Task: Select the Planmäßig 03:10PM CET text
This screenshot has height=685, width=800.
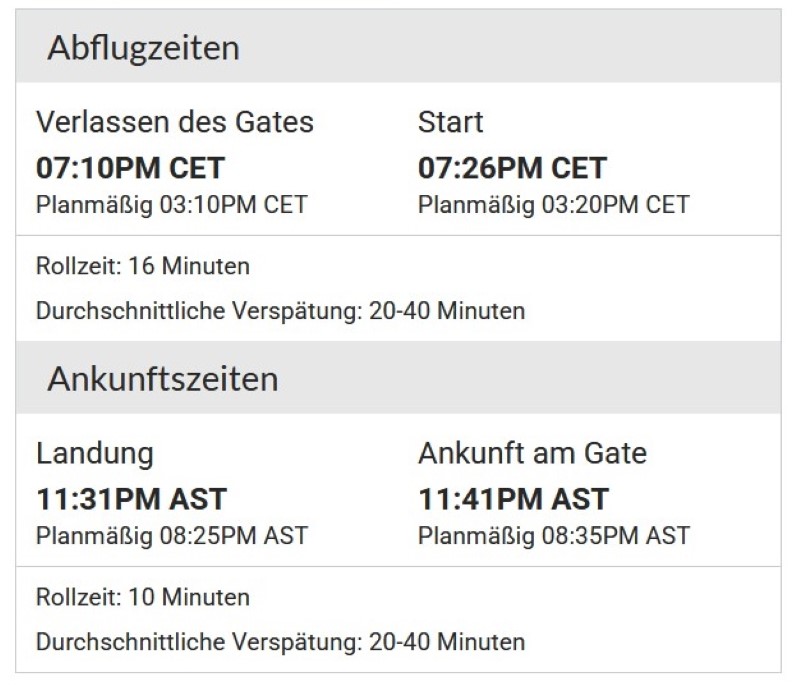Action: [x=171, y=205]
